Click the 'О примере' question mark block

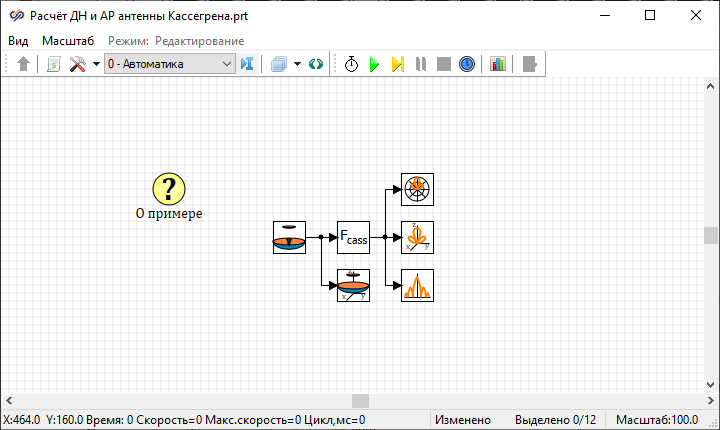tap(169, 188)
